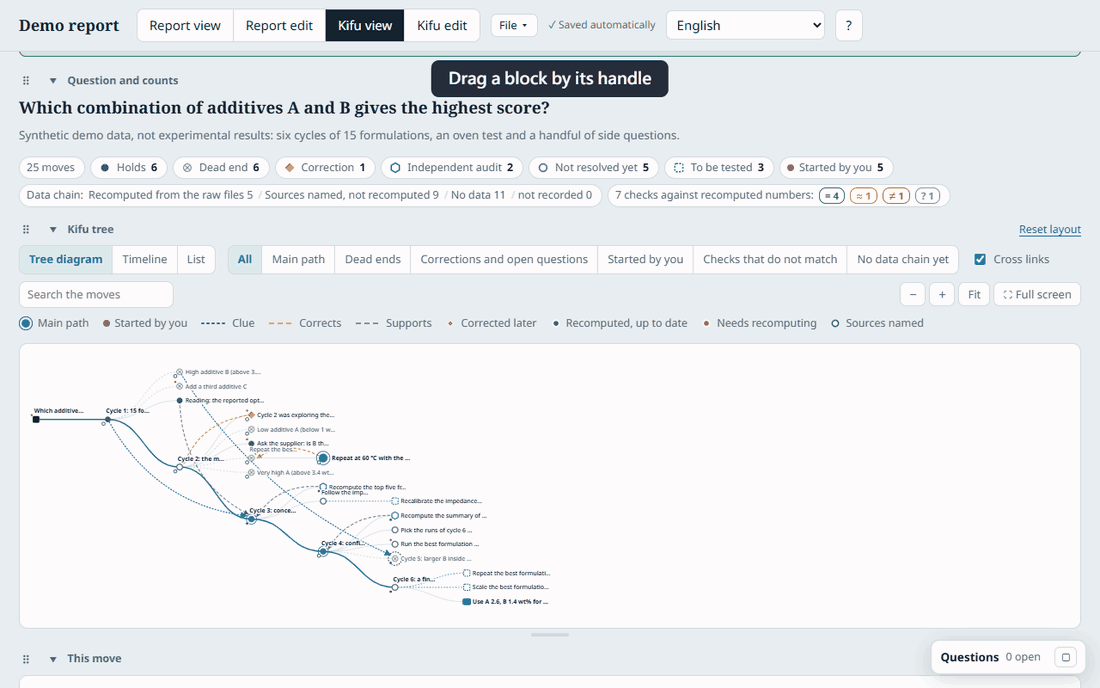Click the Reset layout link
The image size is (1100, 688).
[1049, 229]
